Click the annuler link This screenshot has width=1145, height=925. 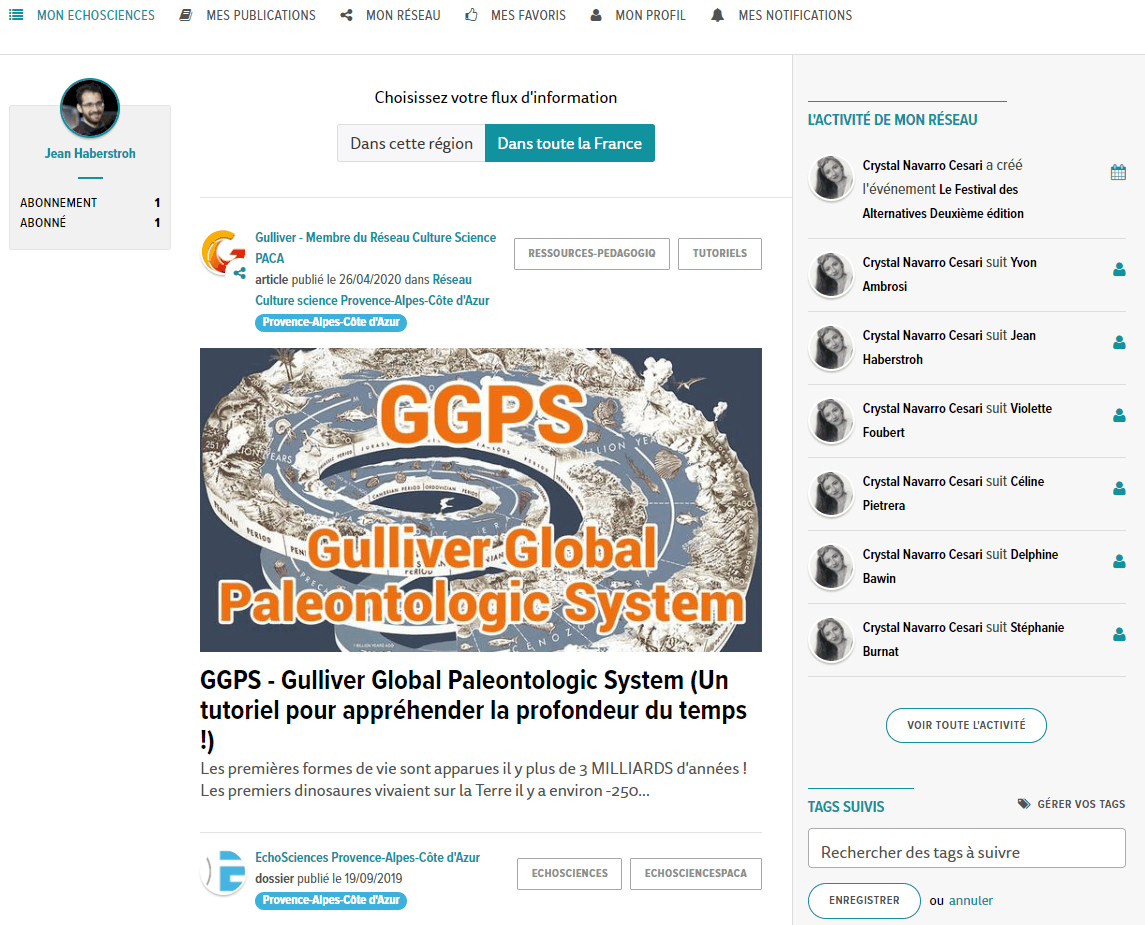[970, 901]
